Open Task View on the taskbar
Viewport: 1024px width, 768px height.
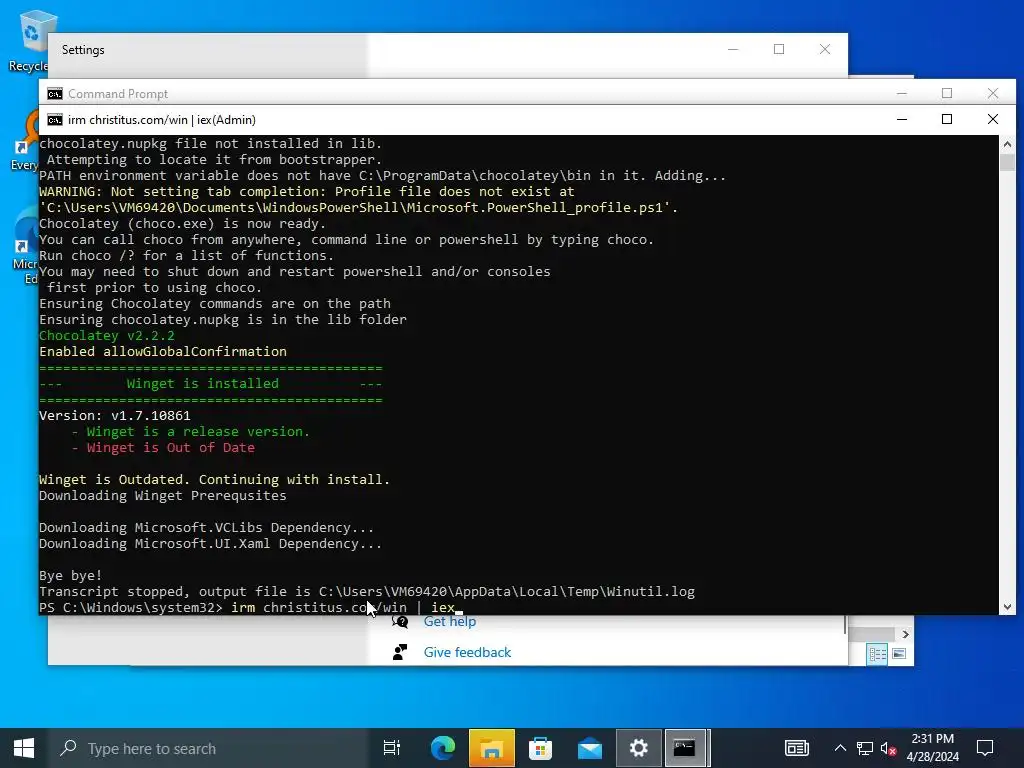392,748
